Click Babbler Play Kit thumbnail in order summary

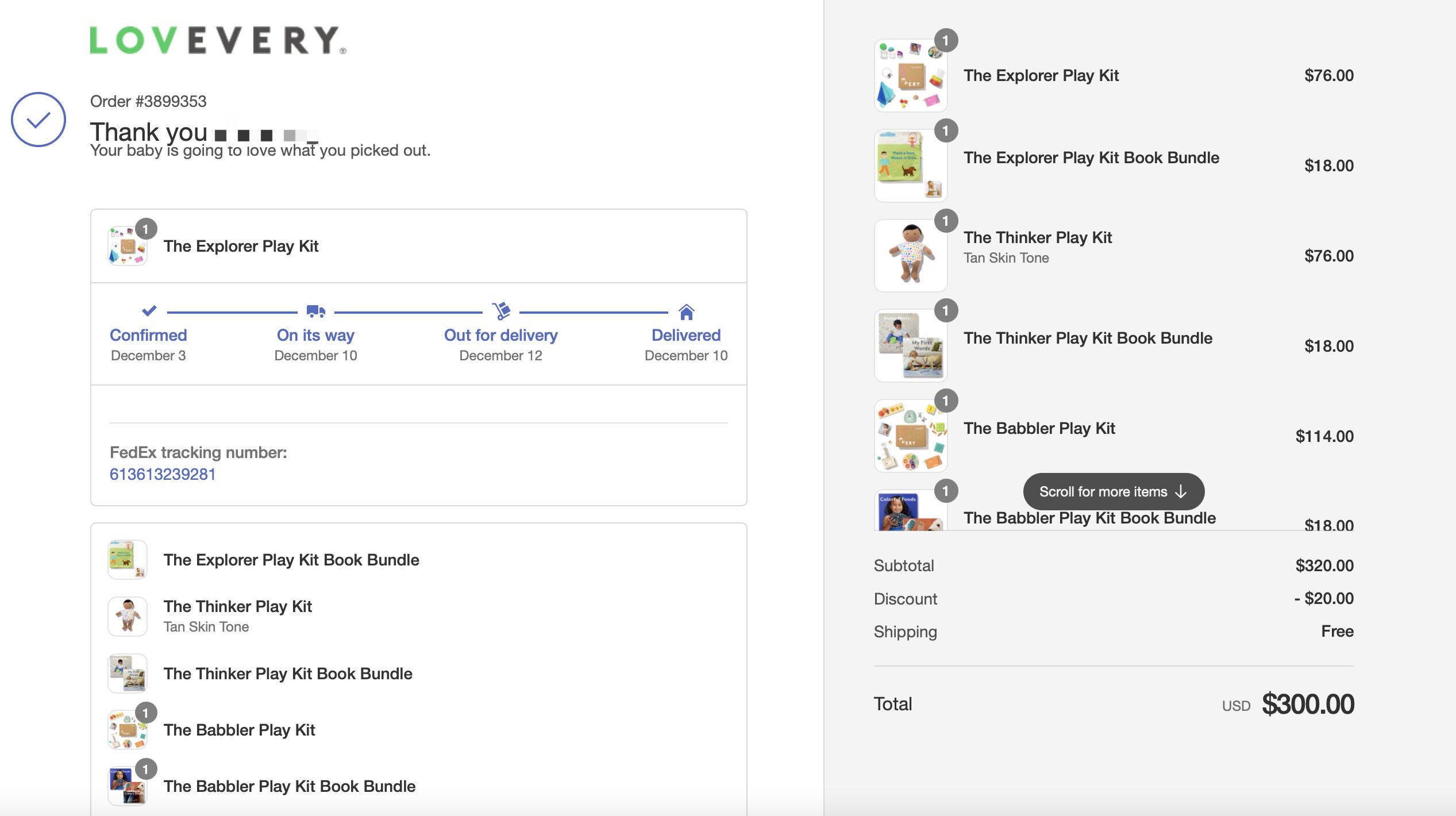coord(911,436)
